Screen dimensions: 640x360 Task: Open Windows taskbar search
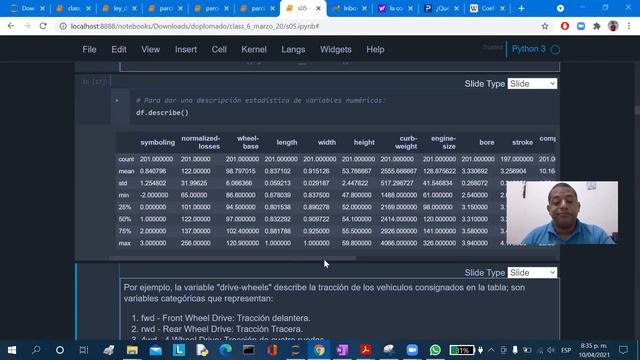(x=36, y=350)
